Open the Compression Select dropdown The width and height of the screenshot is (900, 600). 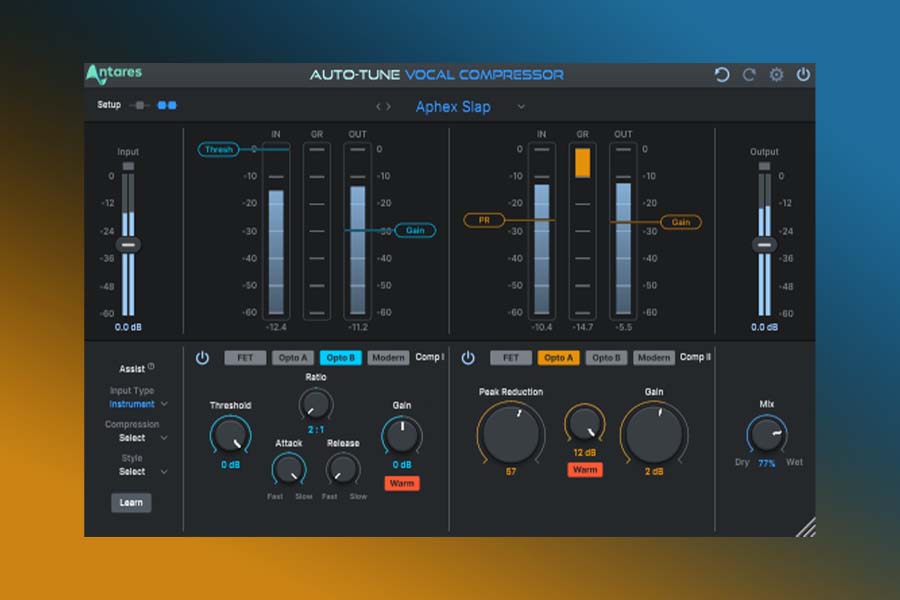(x=143, y=438)
